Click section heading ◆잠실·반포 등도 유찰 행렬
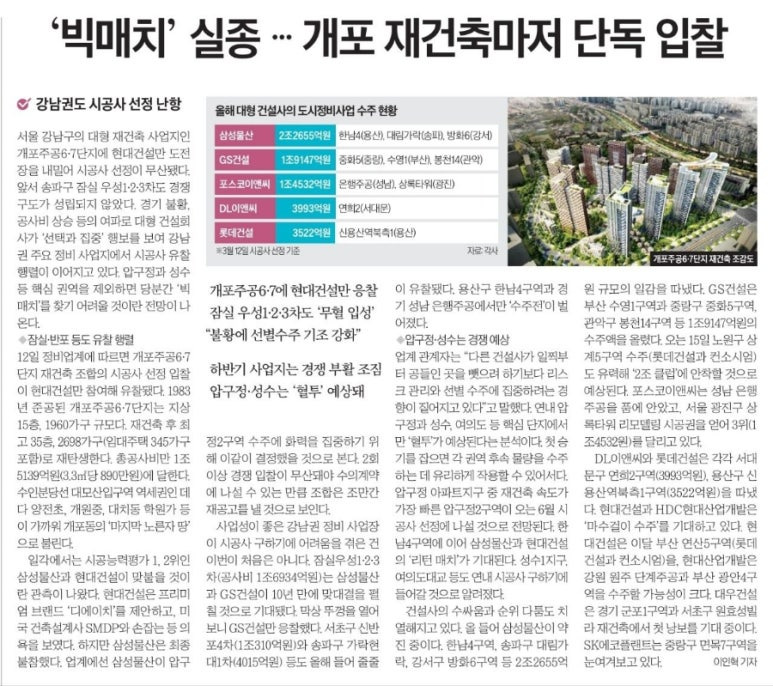 (x=75, y=340)
